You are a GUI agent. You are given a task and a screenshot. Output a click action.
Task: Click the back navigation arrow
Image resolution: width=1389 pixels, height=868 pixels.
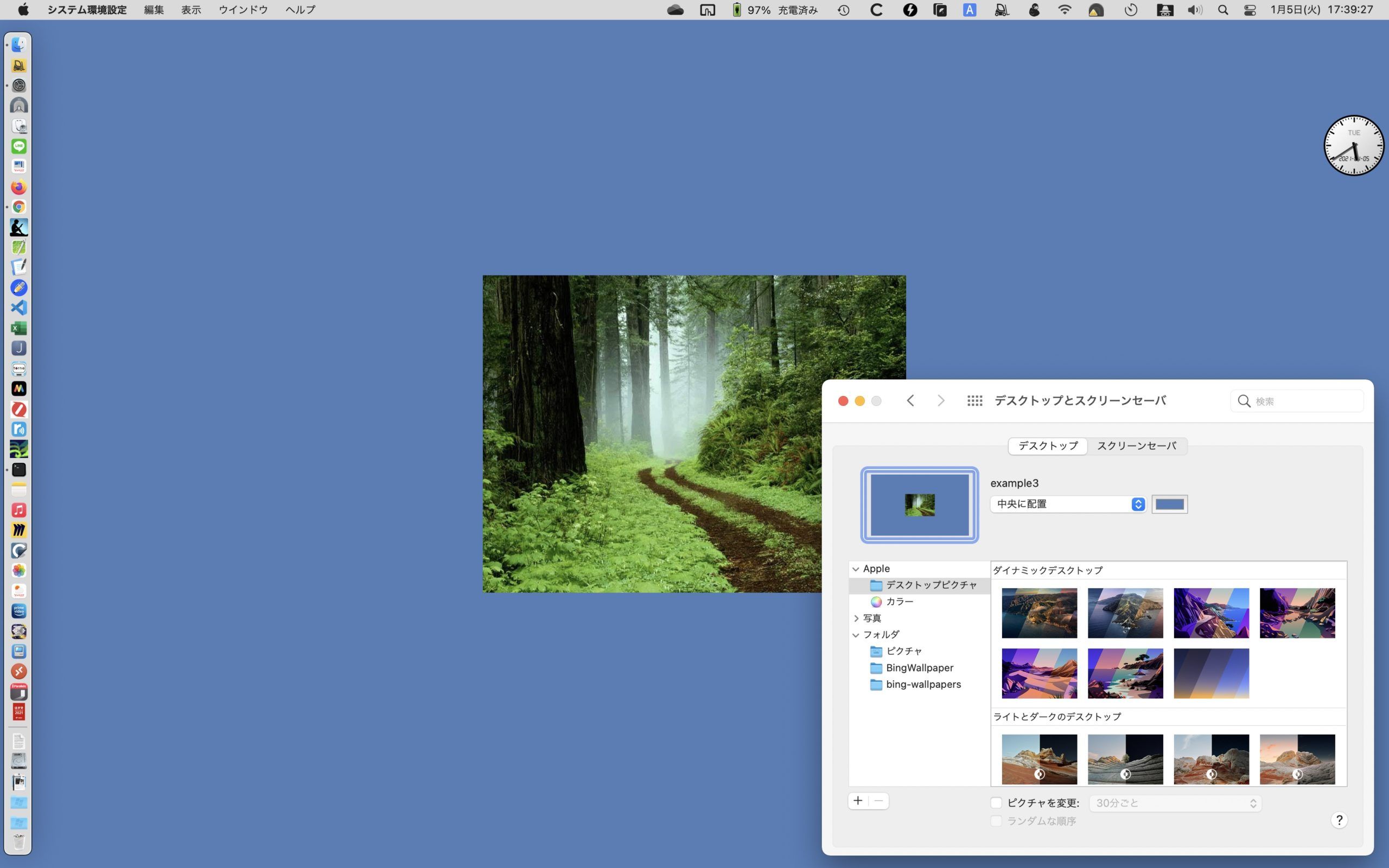pyautogui.click(x=910, y=401)
